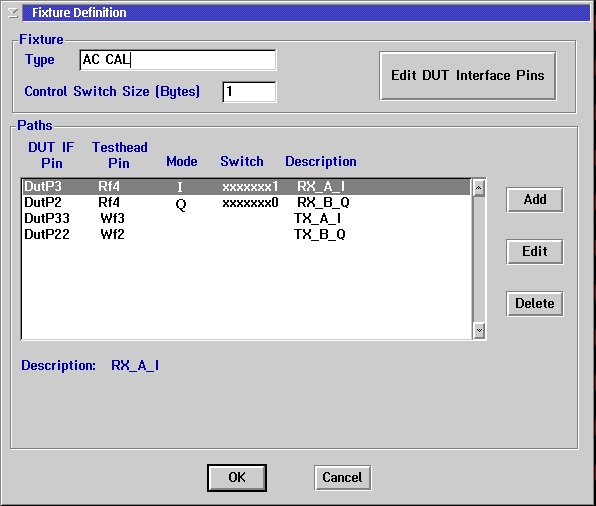Select the DutP33 Wf3 path row

[246, 219]
